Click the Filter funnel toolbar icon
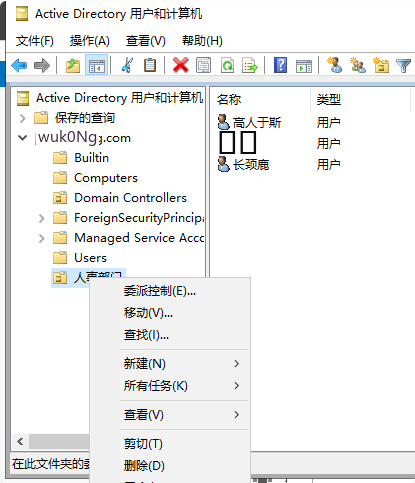Viewport: 415px width, 483px height. pyautogui.click(x=403, y=65)
